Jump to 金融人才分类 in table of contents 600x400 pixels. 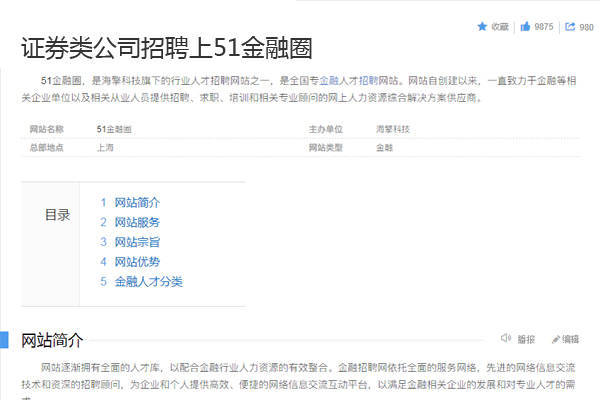point(148,282)
